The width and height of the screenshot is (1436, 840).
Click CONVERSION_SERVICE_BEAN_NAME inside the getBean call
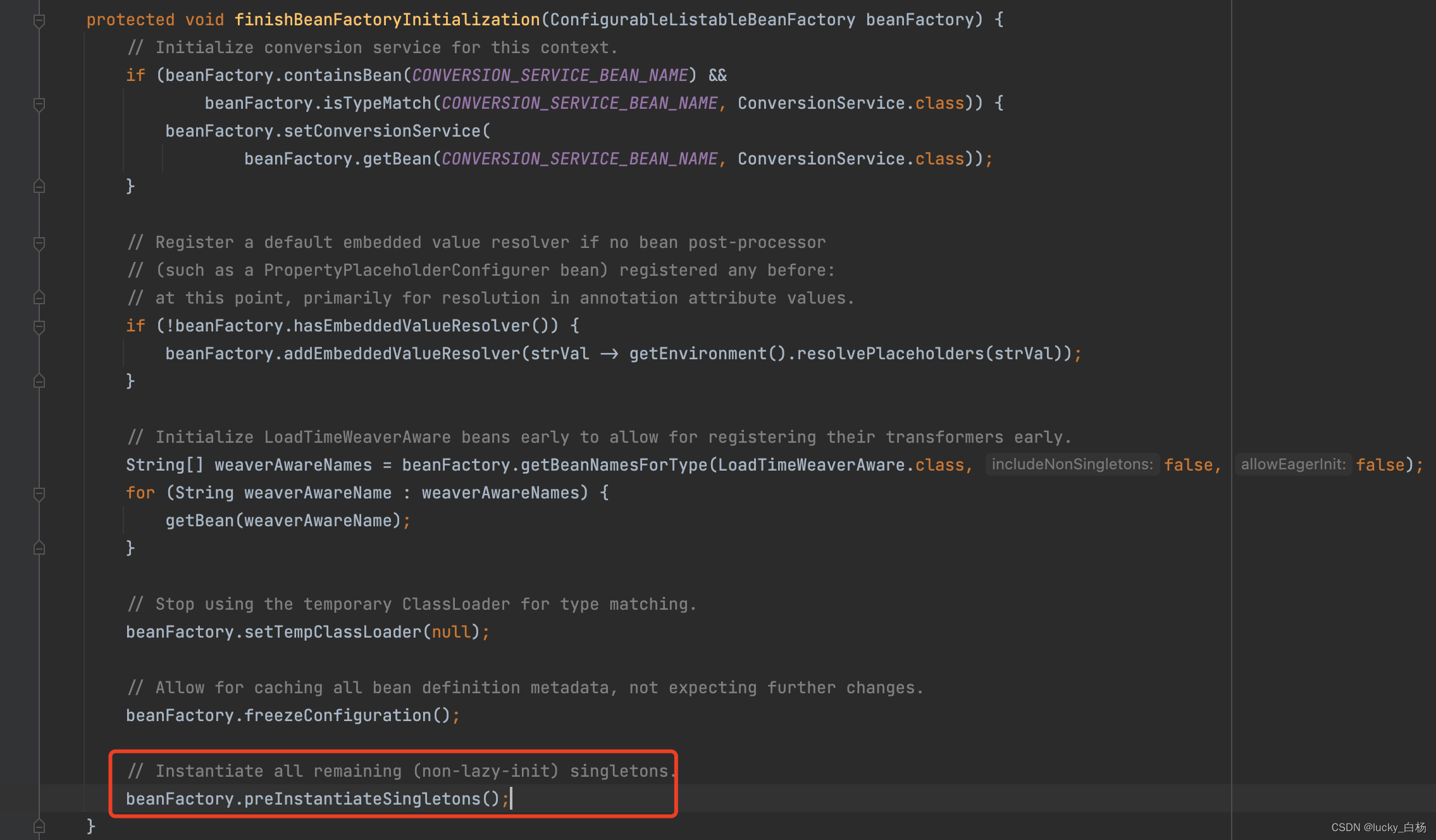(579, 159)
